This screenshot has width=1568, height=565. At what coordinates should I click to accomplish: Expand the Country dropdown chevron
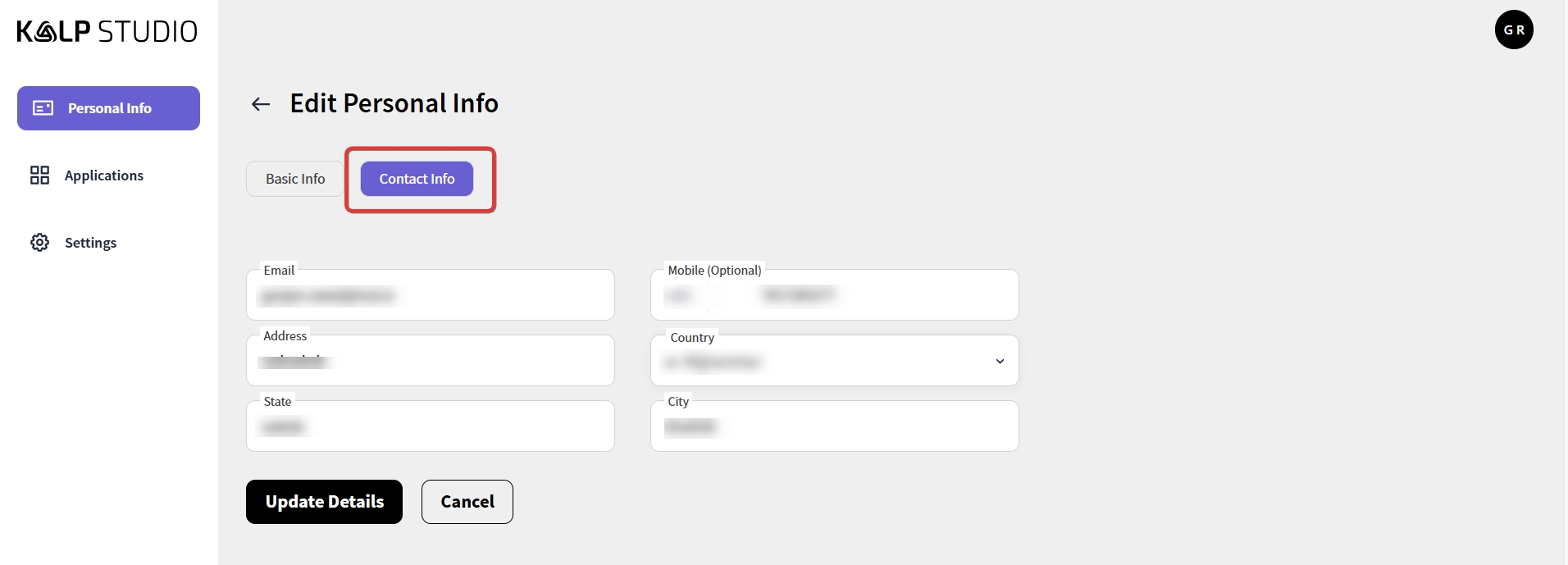(1000, 362)
